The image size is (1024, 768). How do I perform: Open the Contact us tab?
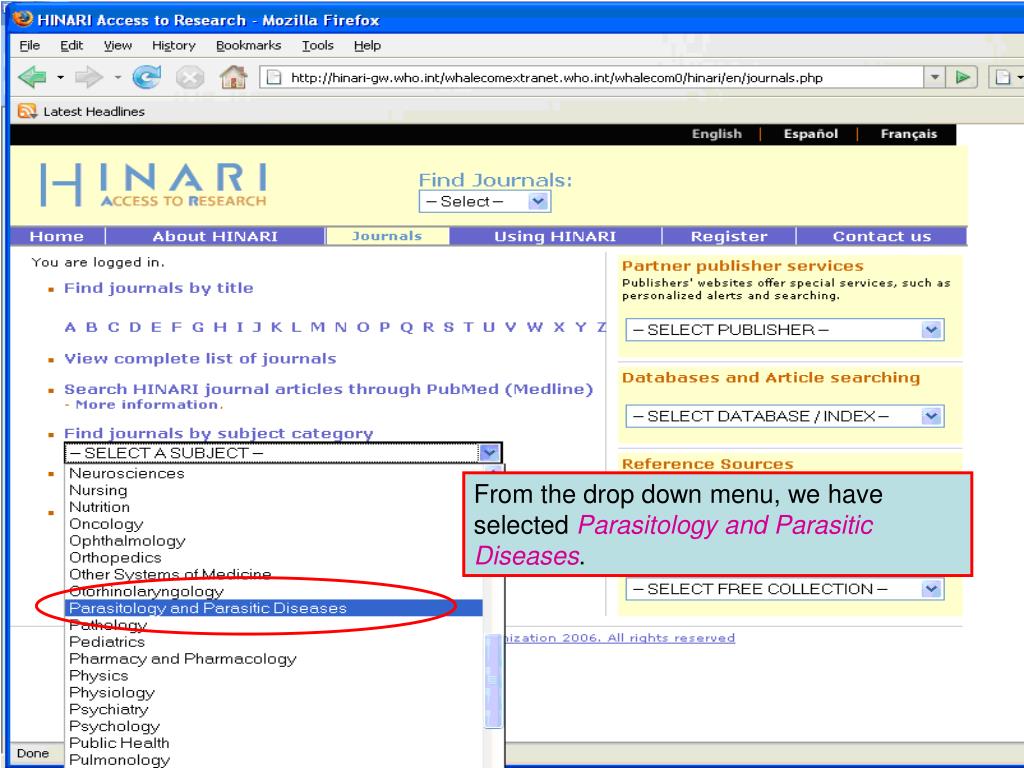882,236
